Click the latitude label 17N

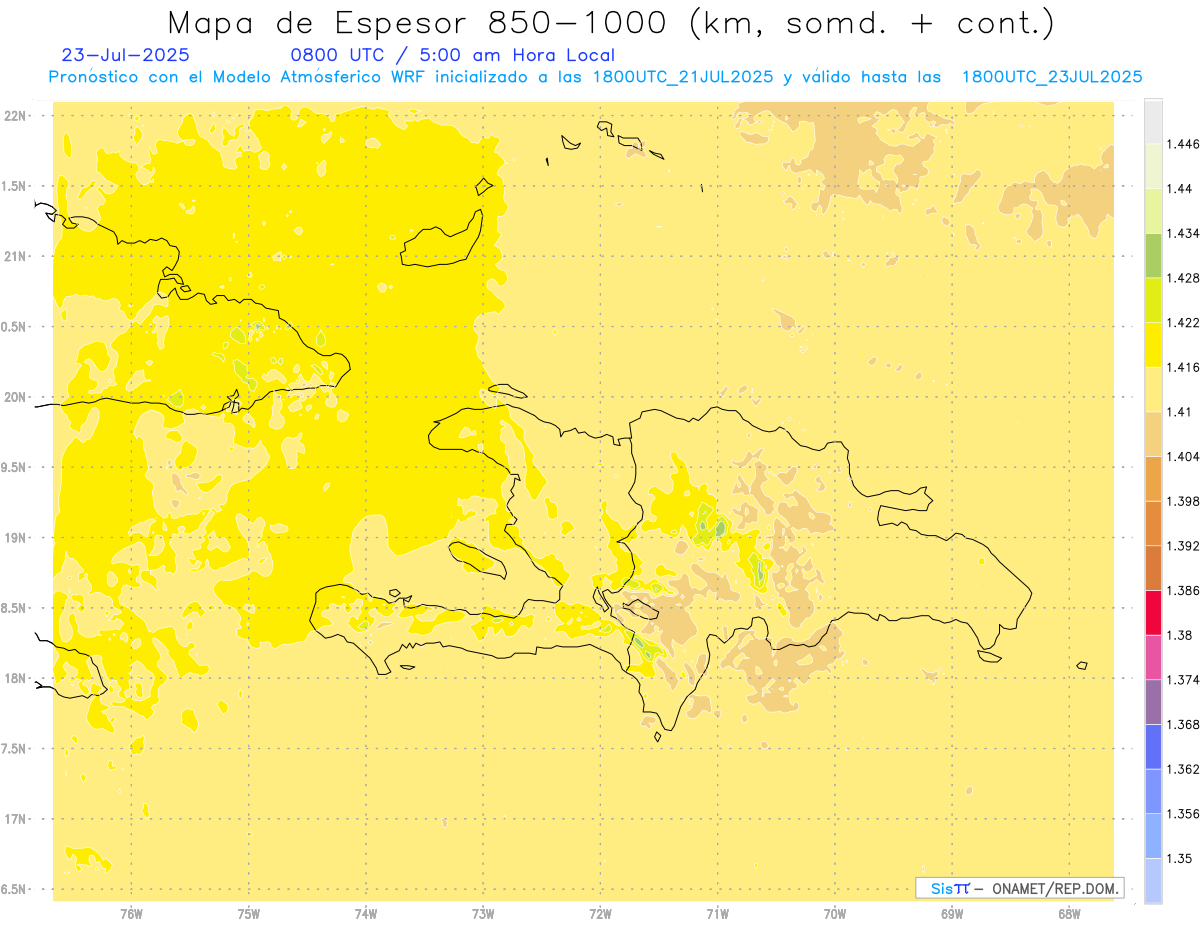click(x=15, y=819)
